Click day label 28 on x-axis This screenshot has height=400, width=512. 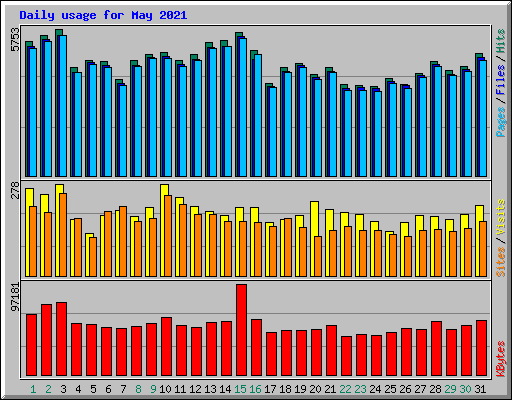tap(435, 389)
